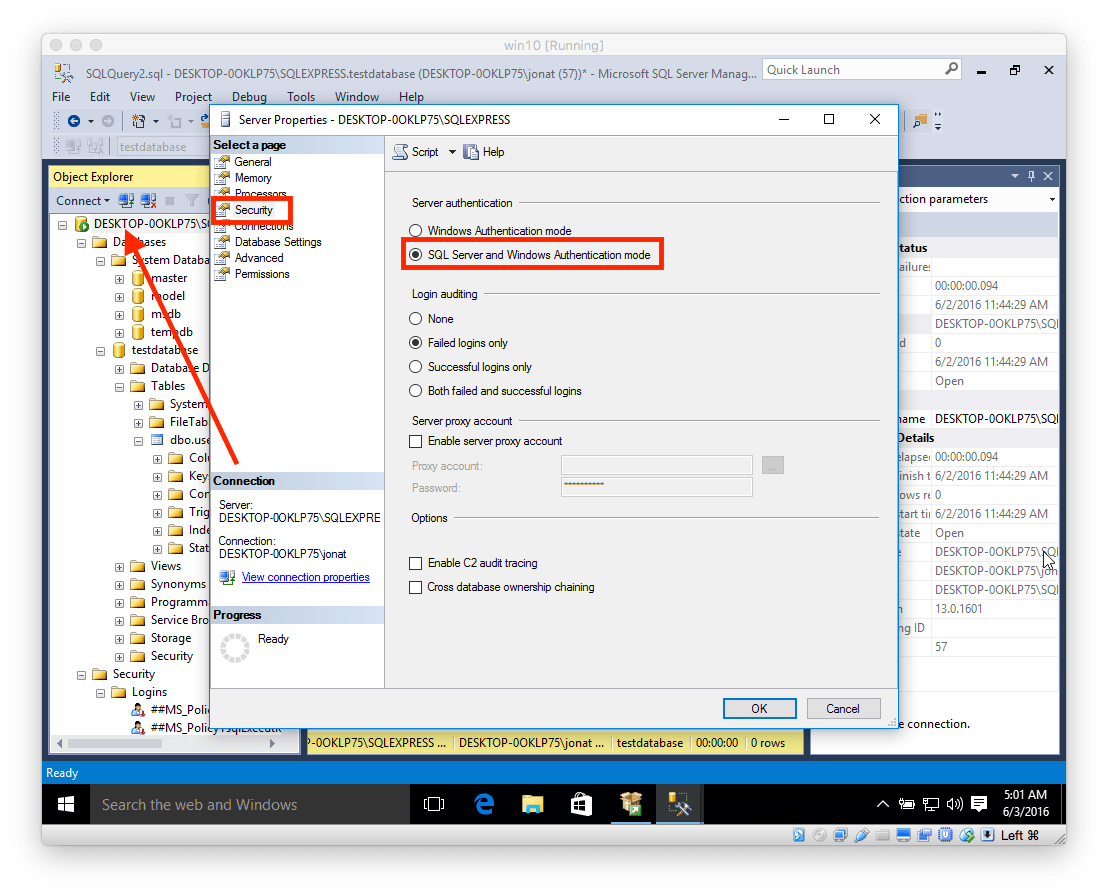This screenshot has width=1108, height=895.
Task: Open File Explorer from taskbar
Action: point(533,805)
